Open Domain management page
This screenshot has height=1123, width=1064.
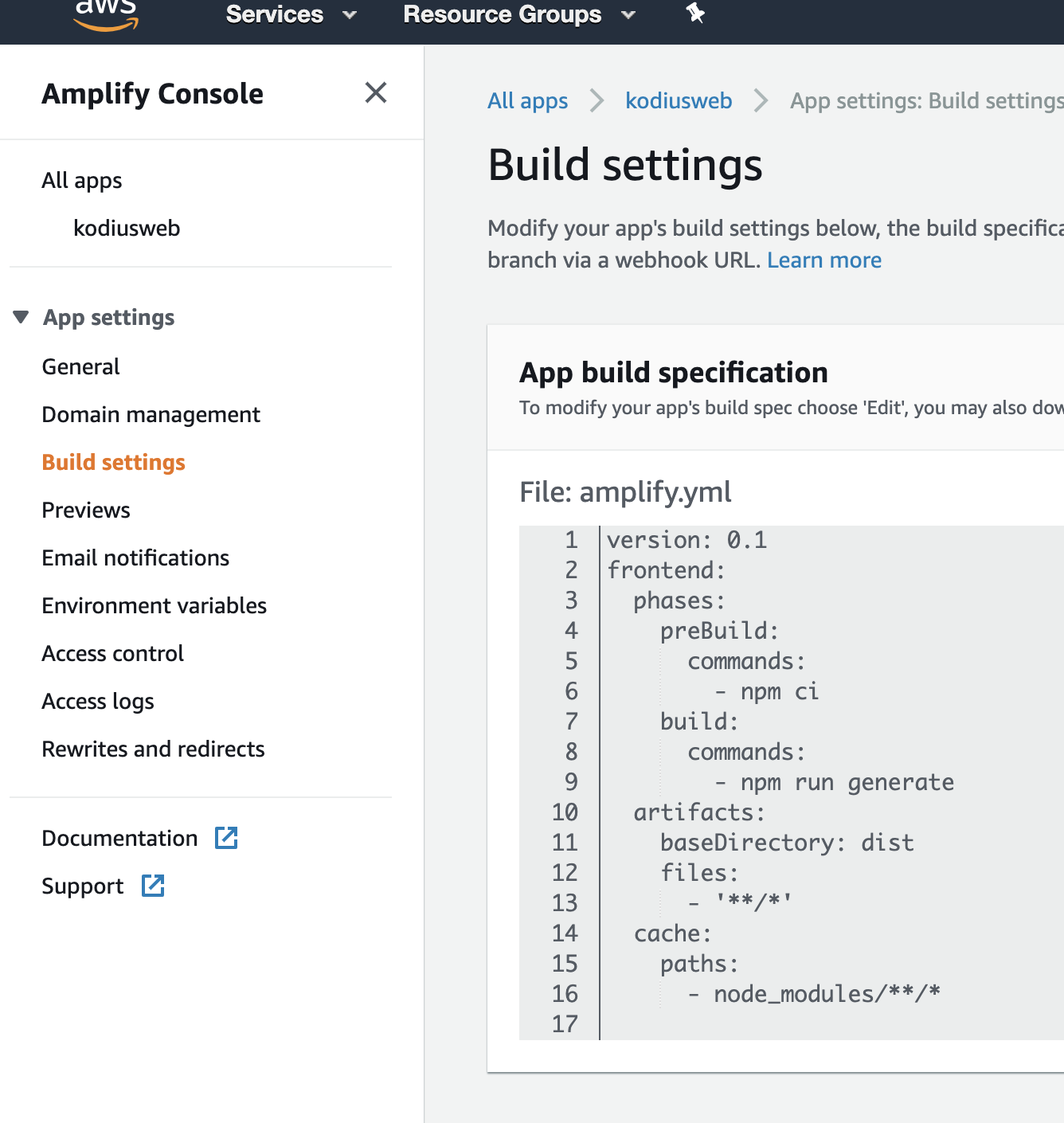click(151, 415)
